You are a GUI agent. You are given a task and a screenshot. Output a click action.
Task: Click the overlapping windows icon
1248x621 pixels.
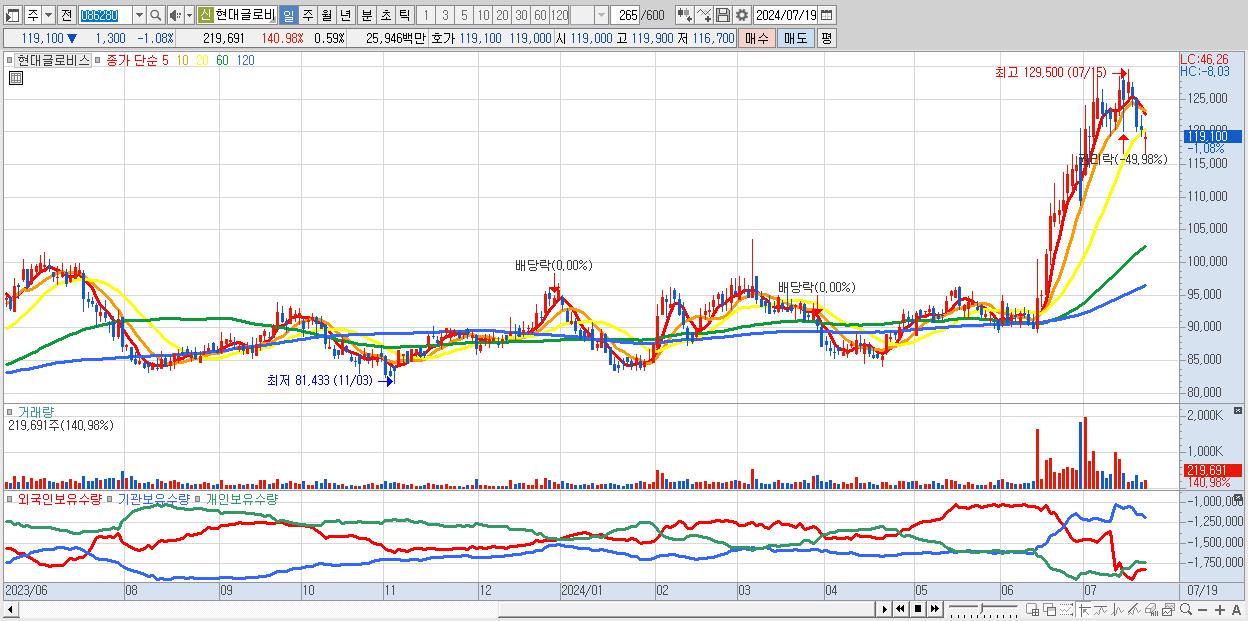(1050, 609)
